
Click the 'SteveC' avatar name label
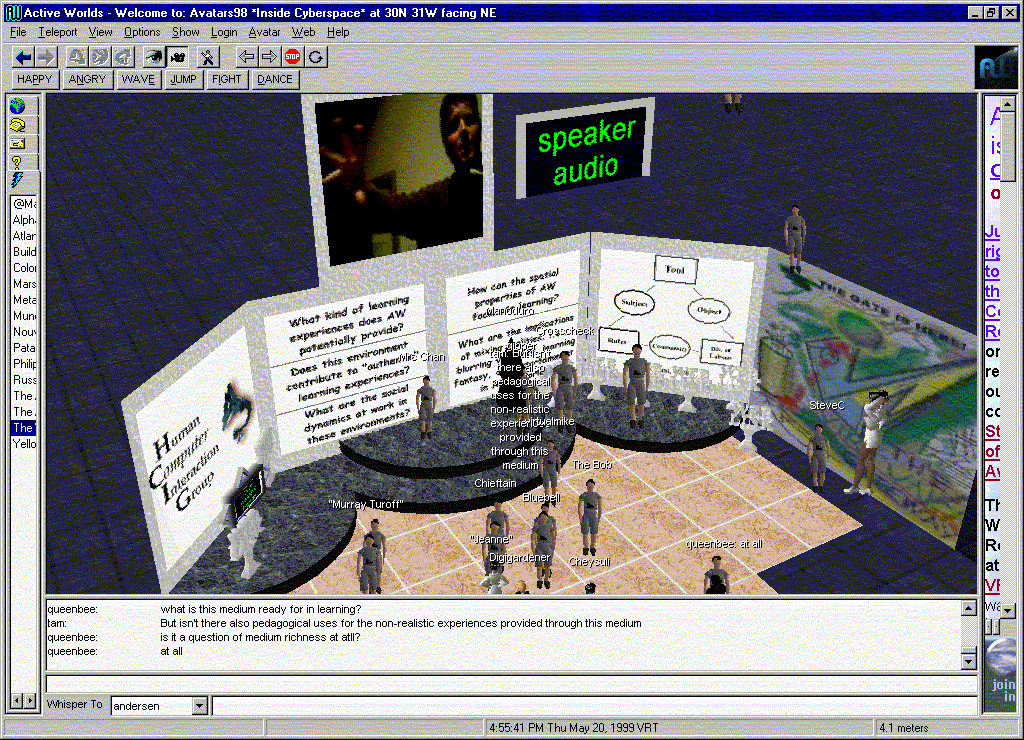click(x=827, y=405)
